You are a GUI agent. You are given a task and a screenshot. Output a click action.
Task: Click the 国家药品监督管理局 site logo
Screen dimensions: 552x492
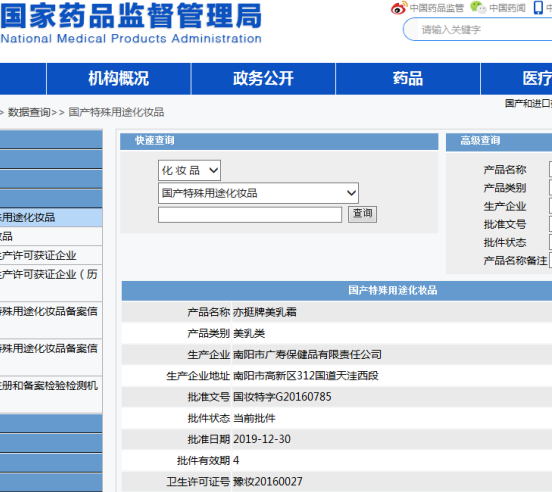[131, 23]
